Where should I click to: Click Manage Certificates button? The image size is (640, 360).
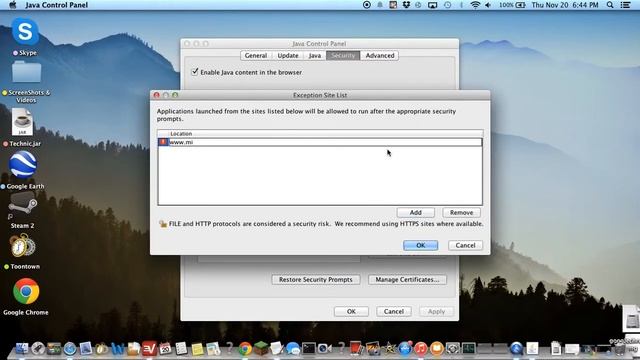407,280
